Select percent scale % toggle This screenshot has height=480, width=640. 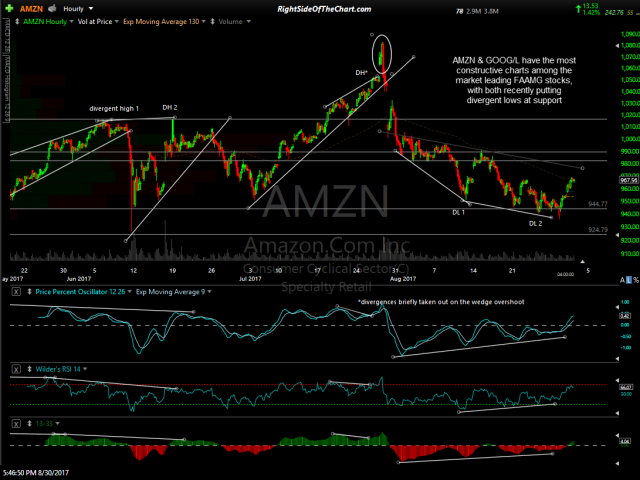pyautogui.click(x=636, y=280)
